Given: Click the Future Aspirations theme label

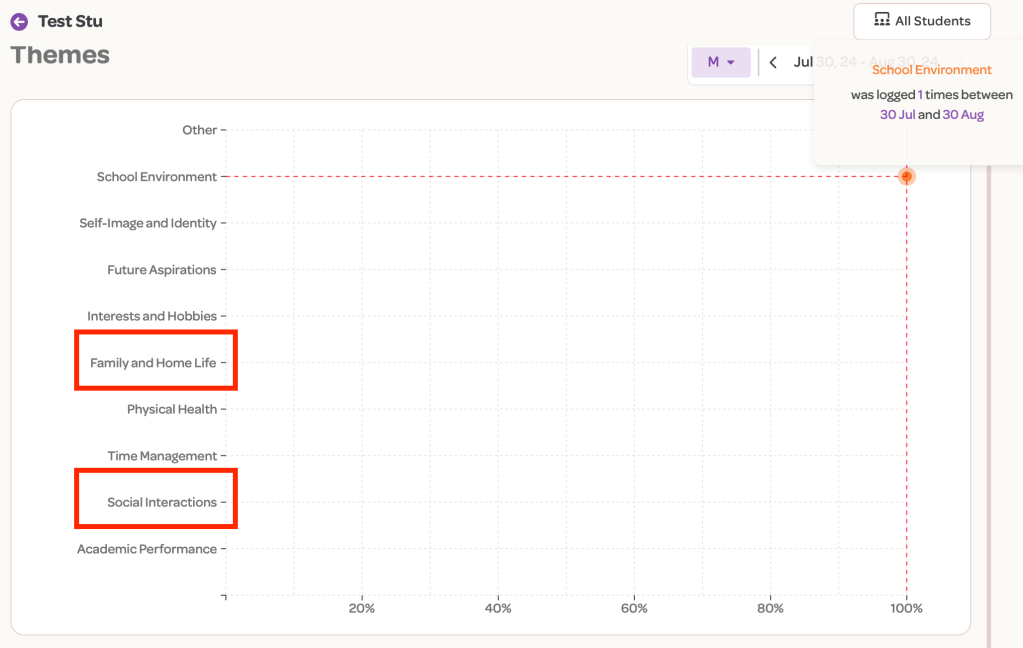Looking at the screenshot, I should point(162,270).
